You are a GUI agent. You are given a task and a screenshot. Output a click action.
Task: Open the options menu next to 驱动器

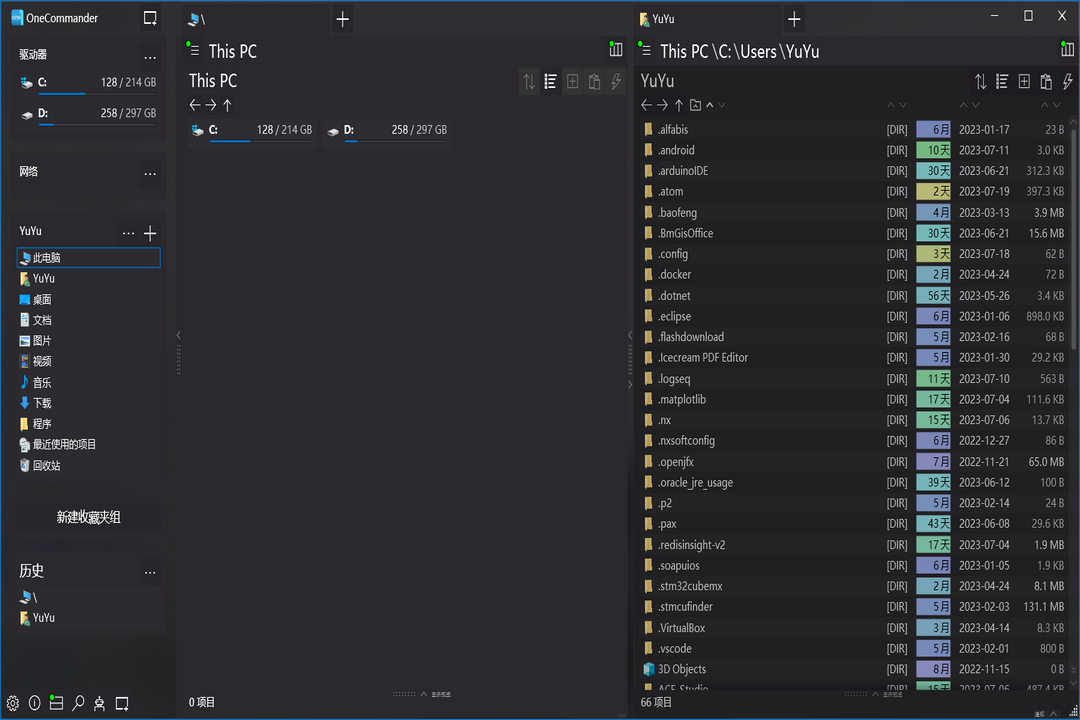point(150,56)
